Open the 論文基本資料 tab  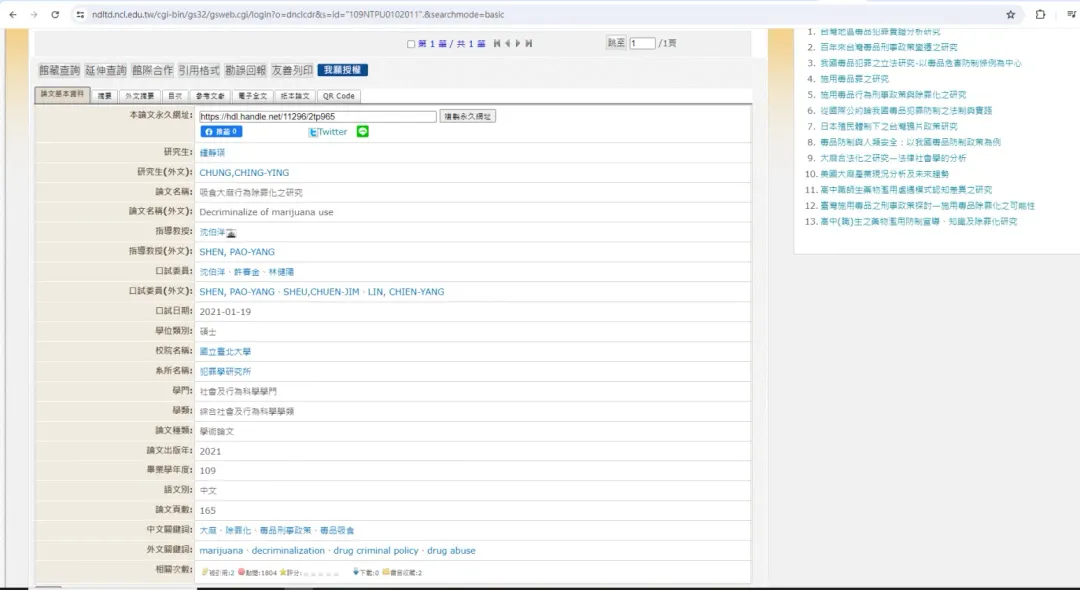62,94
